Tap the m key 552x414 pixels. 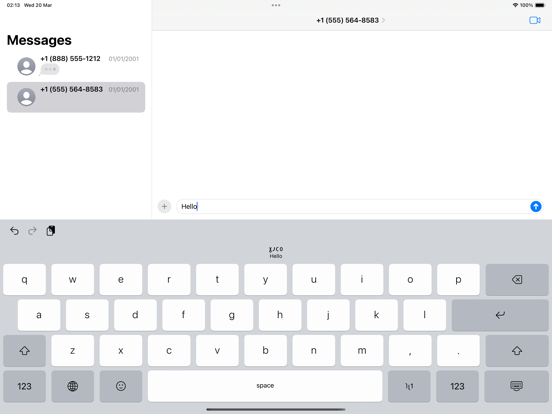[x=362, y=351]
